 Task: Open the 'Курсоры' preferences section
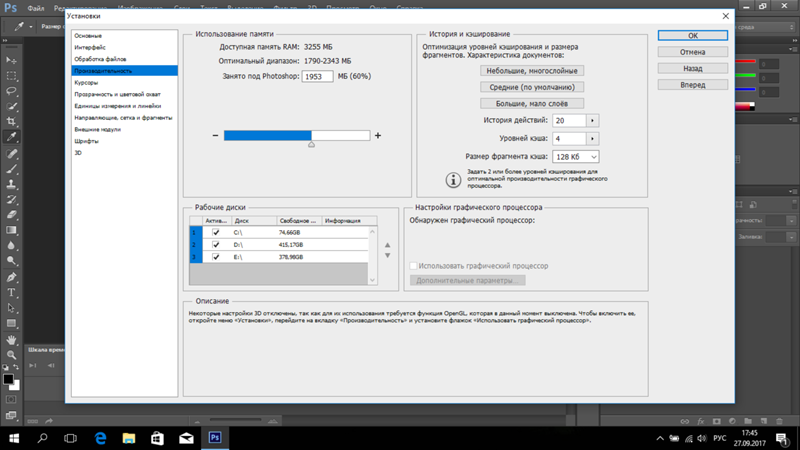(86, 83)
